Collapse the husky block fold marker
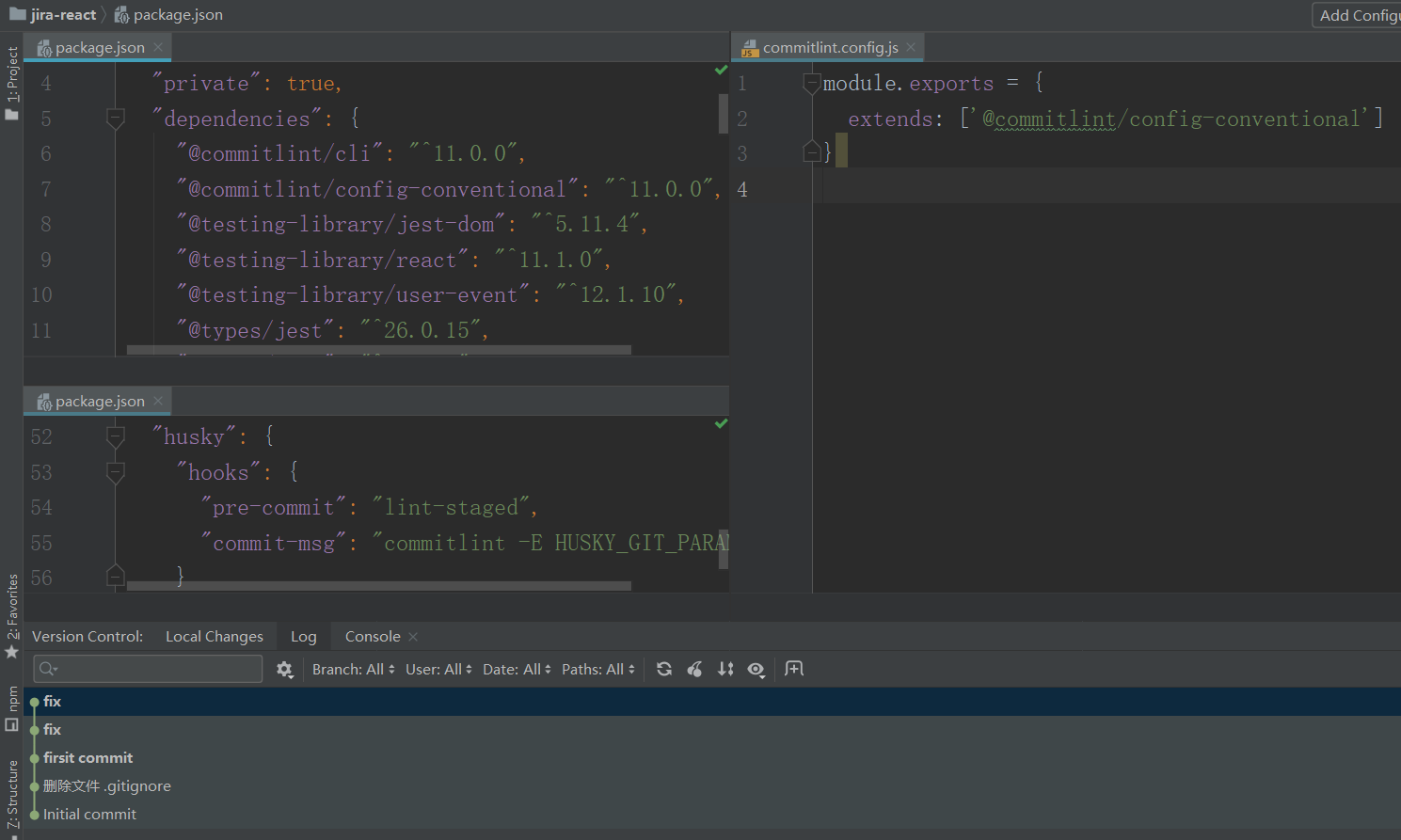1401x840 pixels. point(116,436)
